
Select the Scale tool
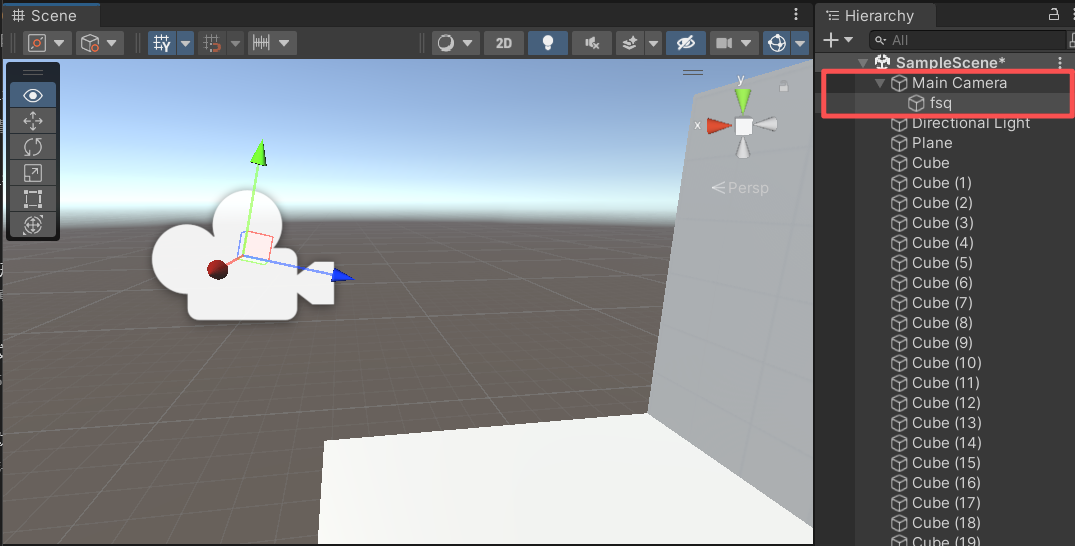(x=33, y=173)
